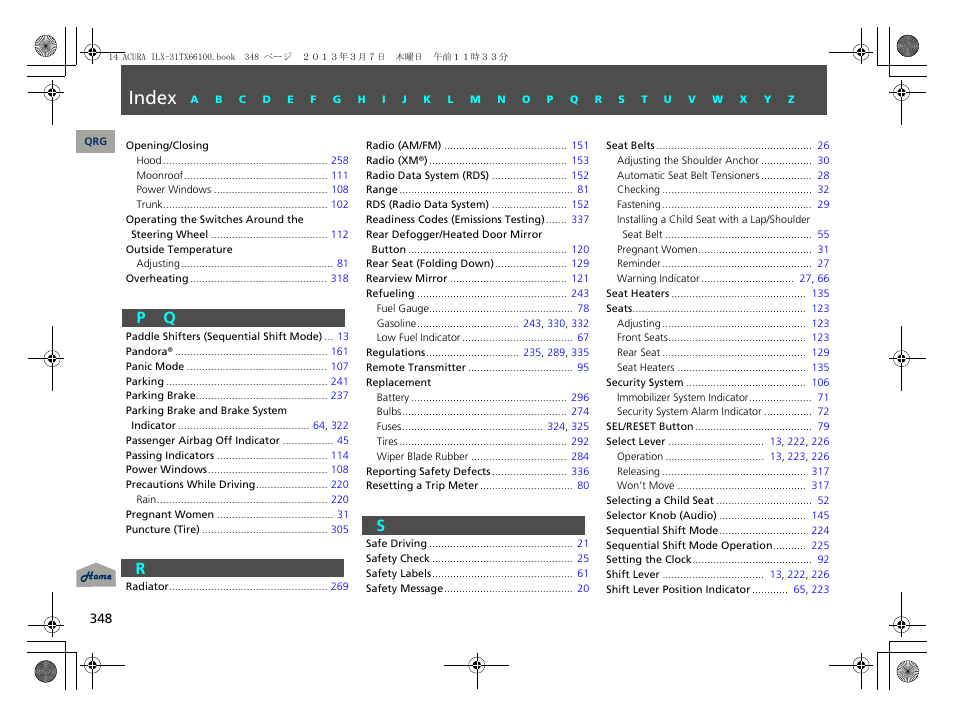
Task: Jump to index letter M
Action: click(475, 99)
